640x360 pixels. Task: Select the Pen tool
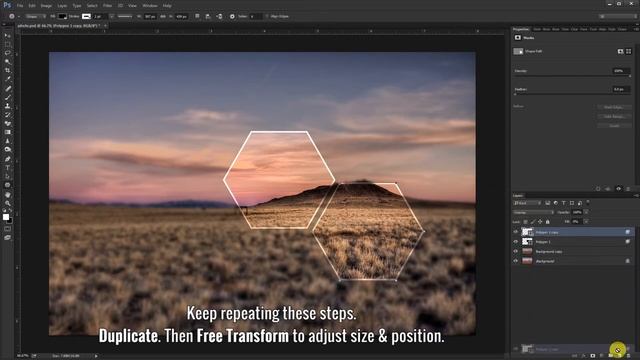click(7, 159)
